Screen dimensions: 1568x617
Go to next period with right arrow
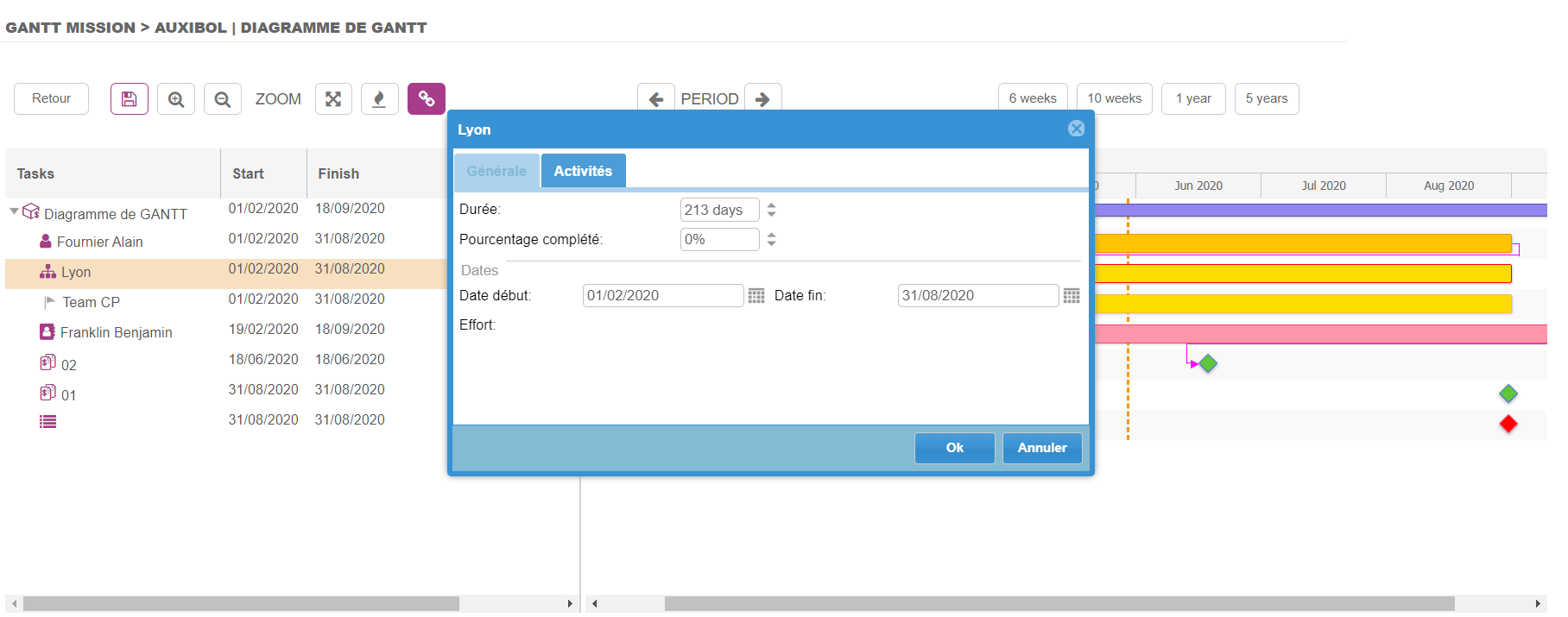(762, 99)
